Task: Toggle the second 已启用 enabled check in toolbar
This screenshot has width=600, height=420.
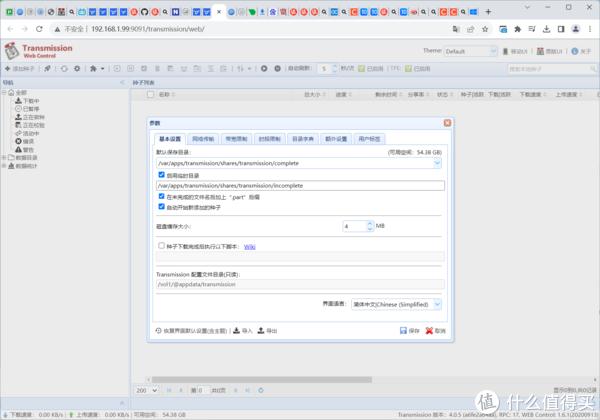Action: (408, 68)
